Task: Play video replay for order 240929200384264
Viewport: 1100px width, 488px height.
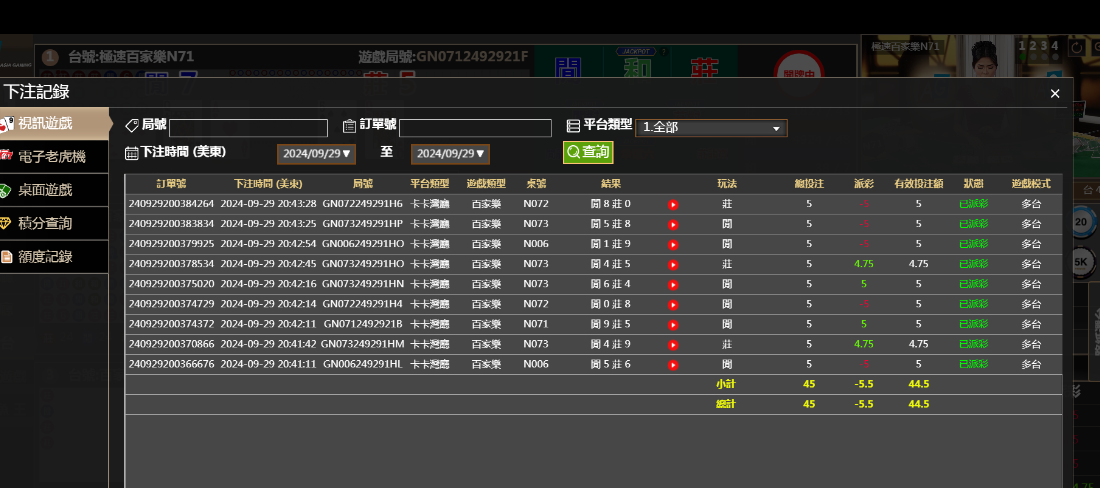Action: (x=673, y=204)
